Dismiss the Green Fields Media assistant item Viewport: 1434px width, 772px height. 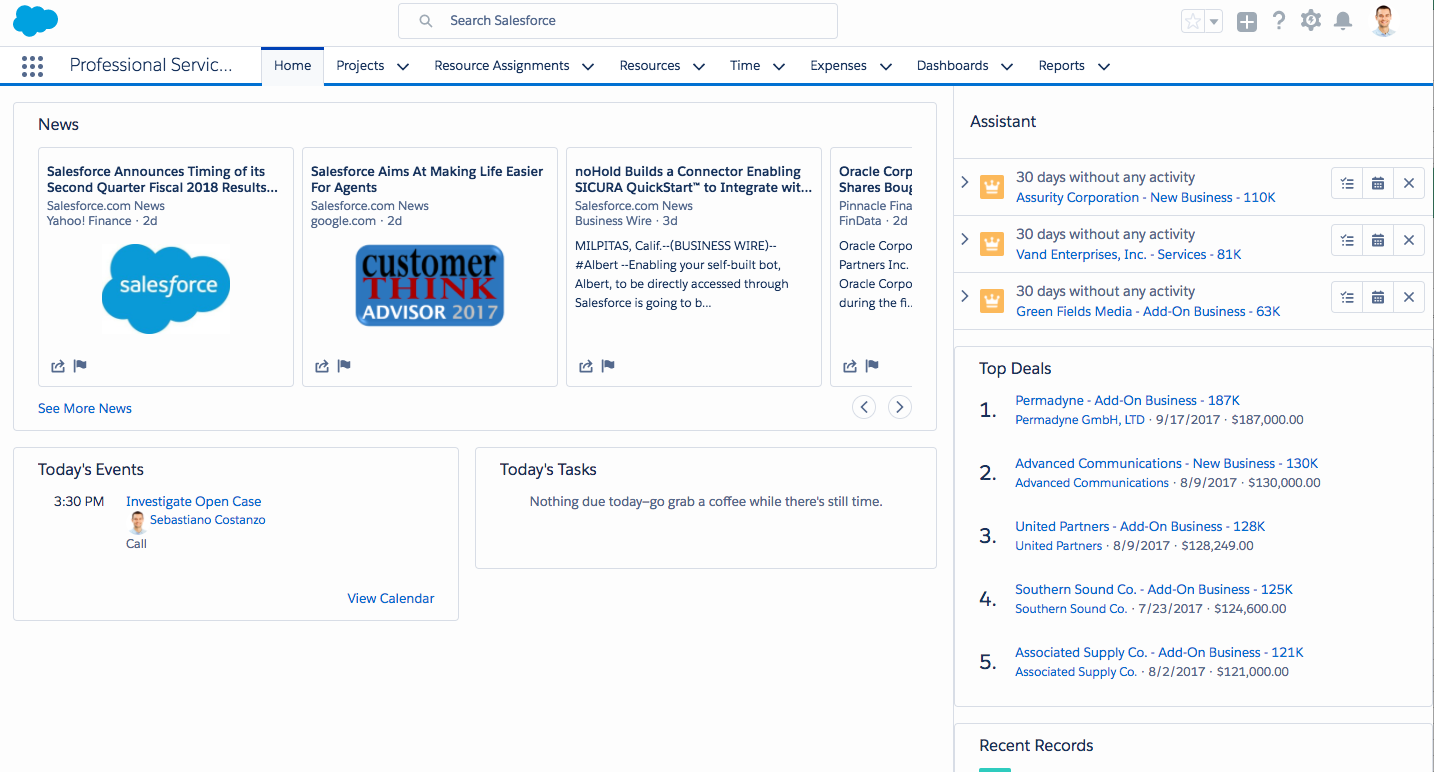(x=1409, y=297)
